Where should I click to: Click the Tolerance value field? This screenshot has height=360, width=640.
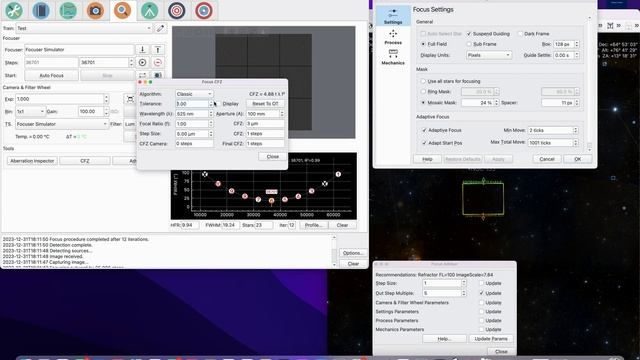[192, 104]
